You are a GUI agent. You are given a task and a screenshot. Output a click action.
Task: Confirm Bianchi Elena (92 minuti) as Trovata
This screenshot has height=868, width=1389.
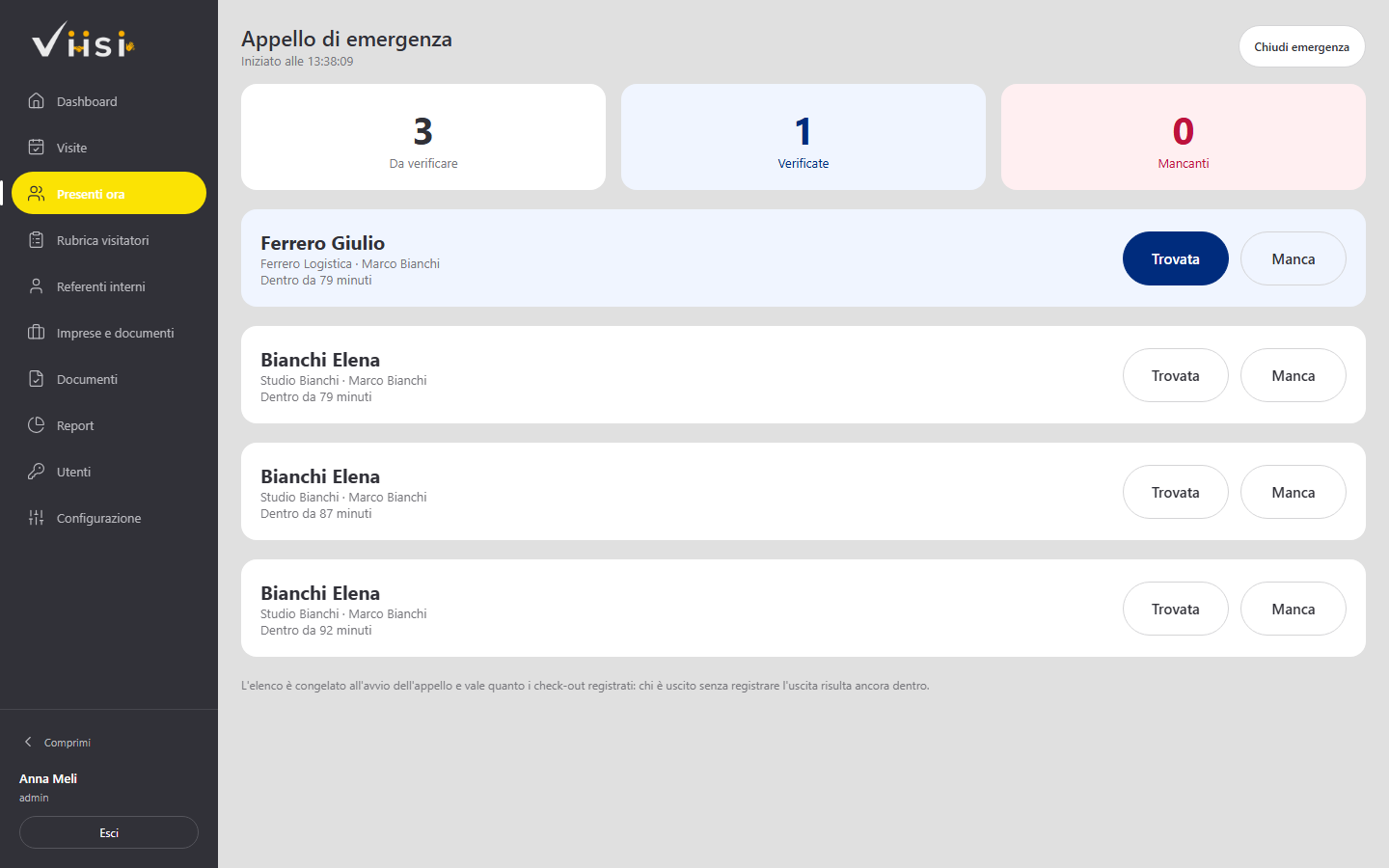coord(1175,609)
